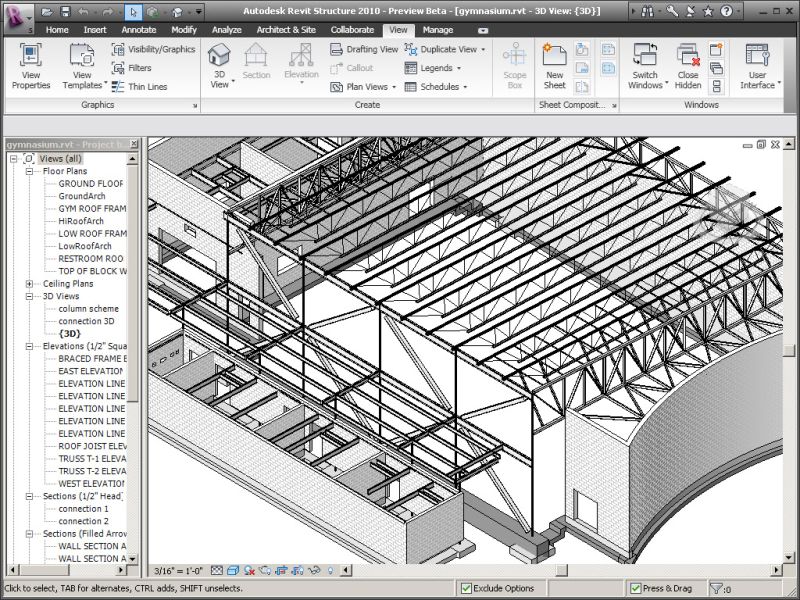Open the Help question mark icon
The width and height of the screenshot is (800, 600).
(x=726, y=11)
